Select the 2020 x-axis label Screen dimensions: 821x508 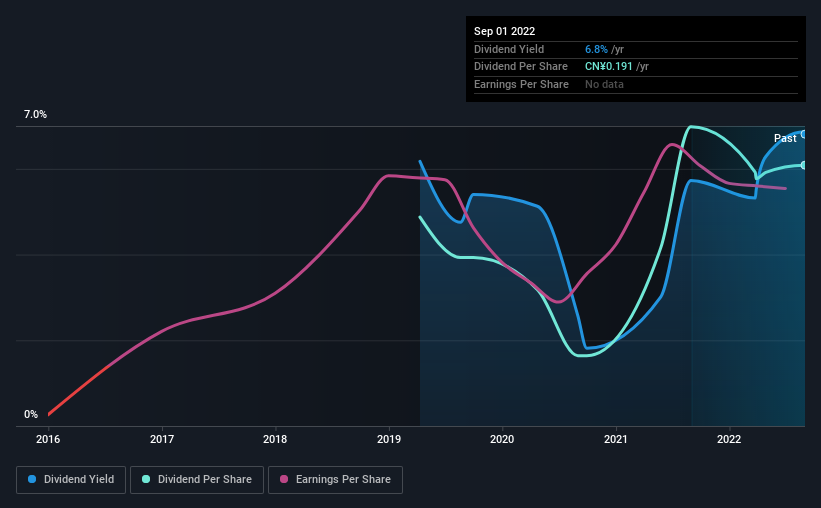click(502, 439)
